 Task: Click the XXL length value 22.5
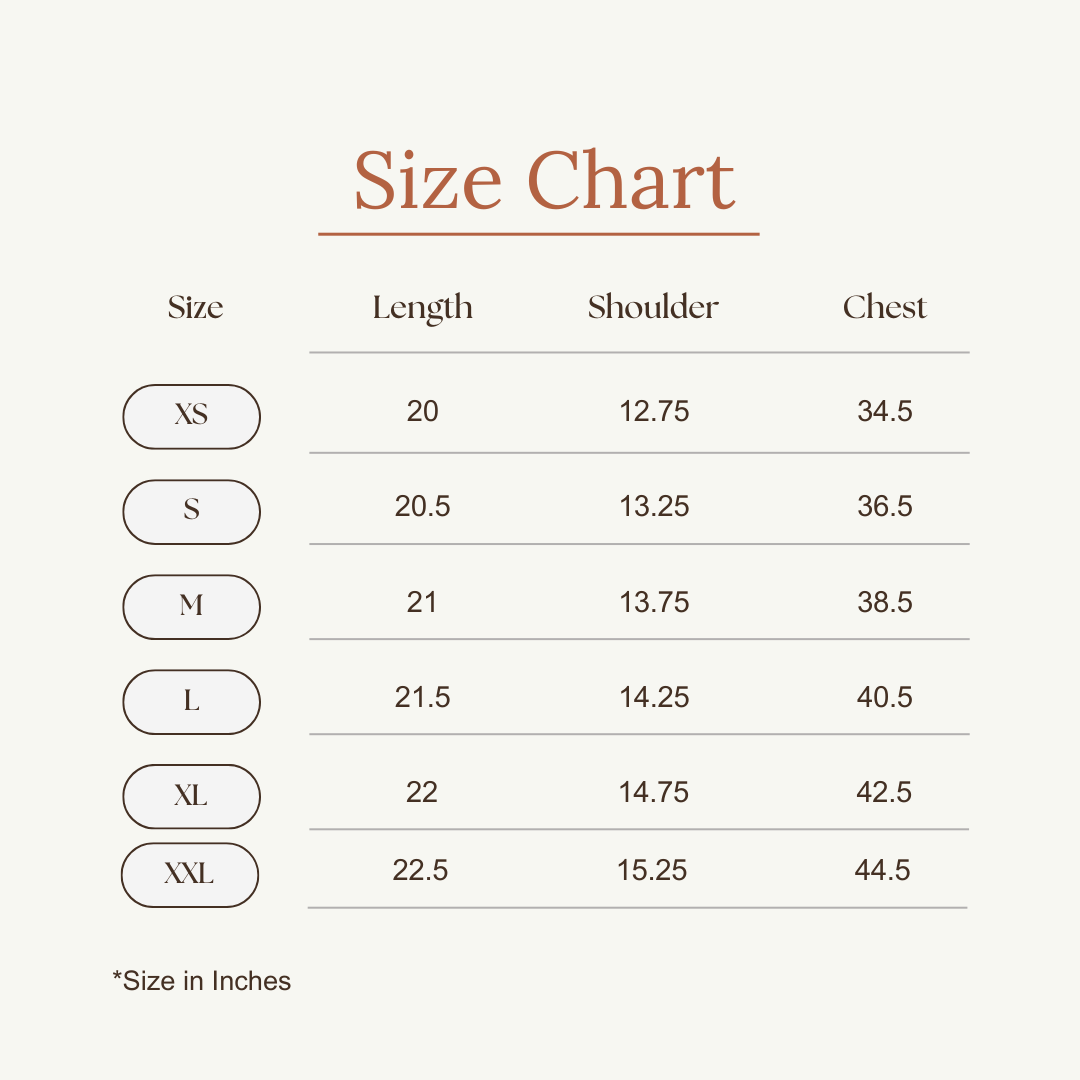coord(420,870)
